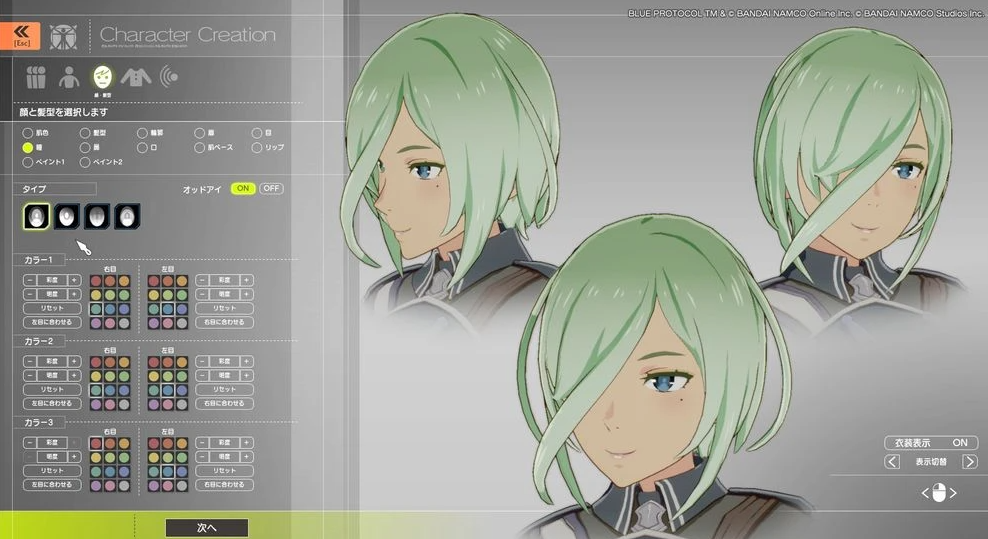Decrease カラー3 right-eye 彩度 with minus
Viewport: 988px width, 539px height.
(x=30, y=443)
